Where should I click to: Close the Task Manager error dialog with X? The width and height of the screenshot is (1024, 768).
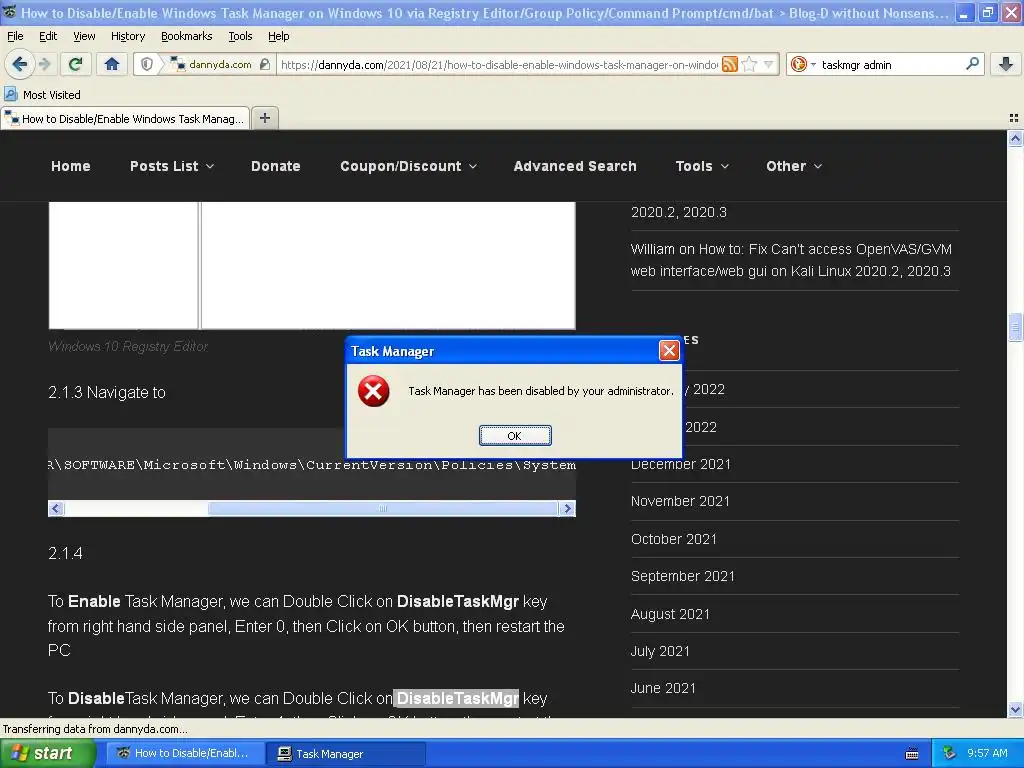pos(669,351)
